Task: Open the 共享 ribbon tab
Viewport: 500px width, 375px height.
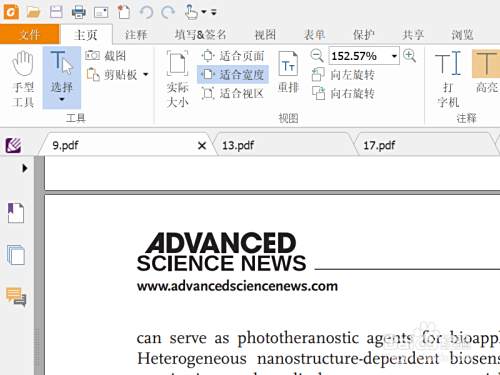Action: (x=413, y=34)
